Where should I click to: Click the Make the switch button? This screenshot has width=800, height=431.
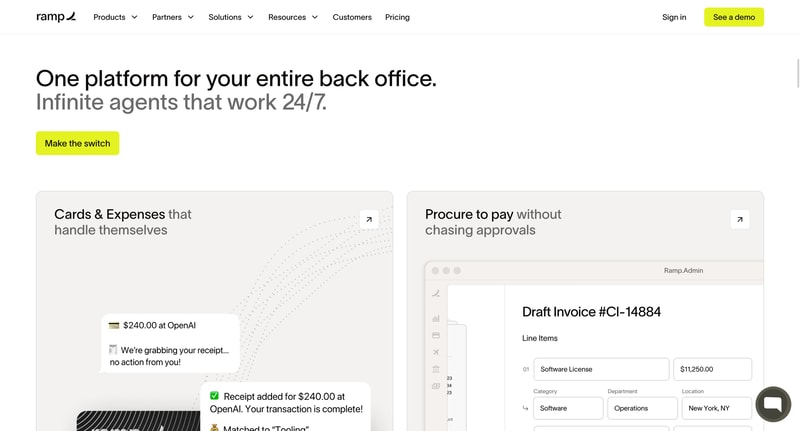[x=78, y=143]
